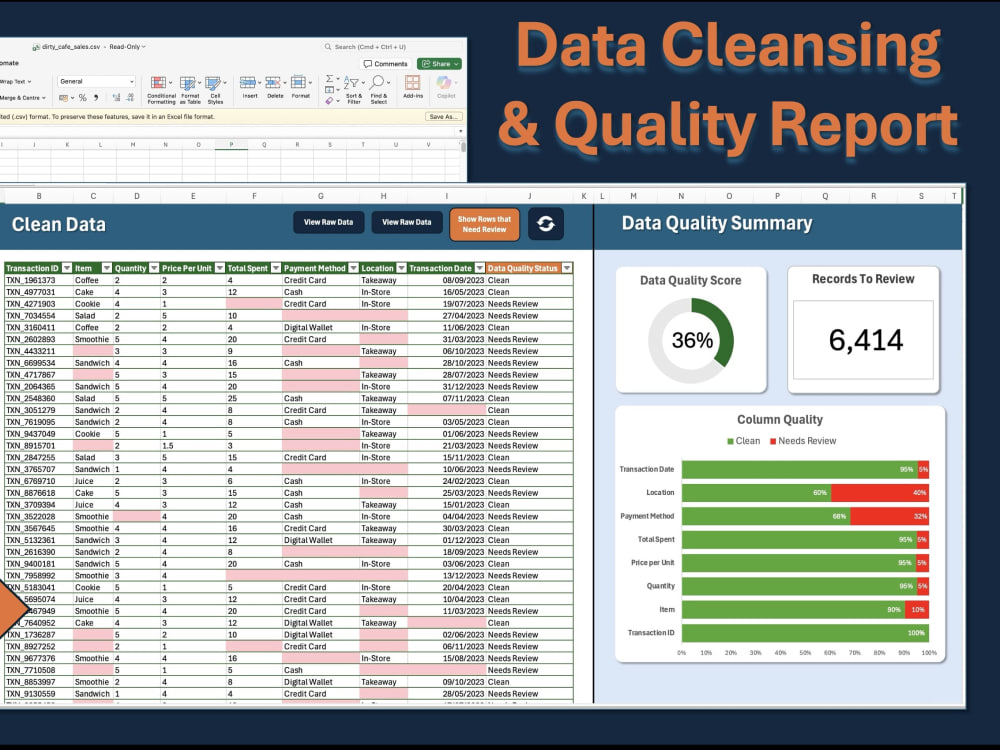Select column V header in Excel window

point(428,145)
